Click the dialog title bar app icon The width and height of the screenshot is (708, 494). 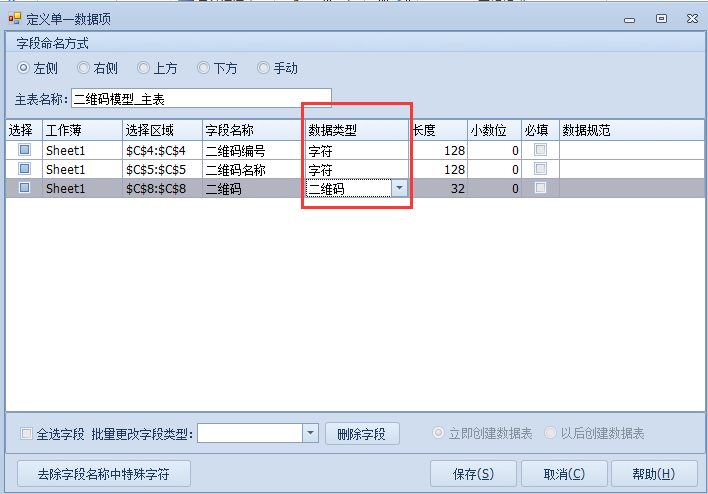pyautogui.click(x=14, y=18)
